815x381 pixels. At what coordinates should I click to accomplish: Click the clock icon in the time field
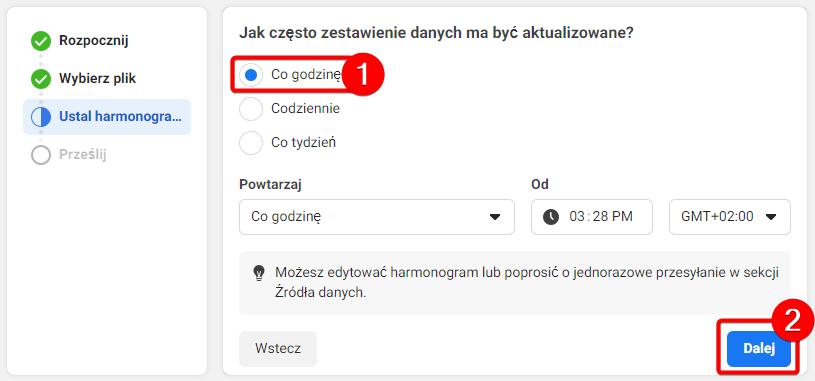tap(551, 217)
